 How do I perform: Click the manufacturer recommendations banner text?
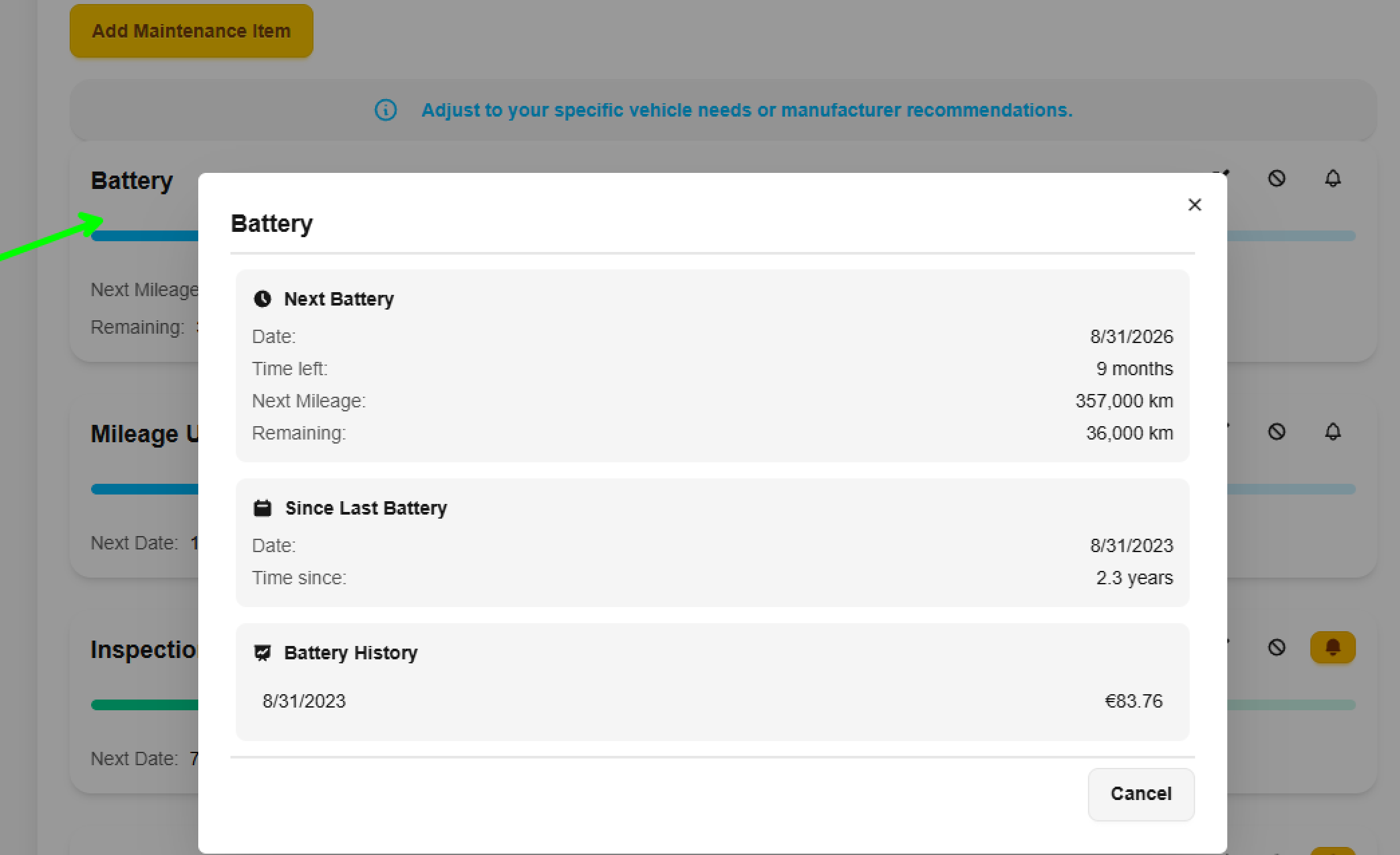tap(746, 110)
